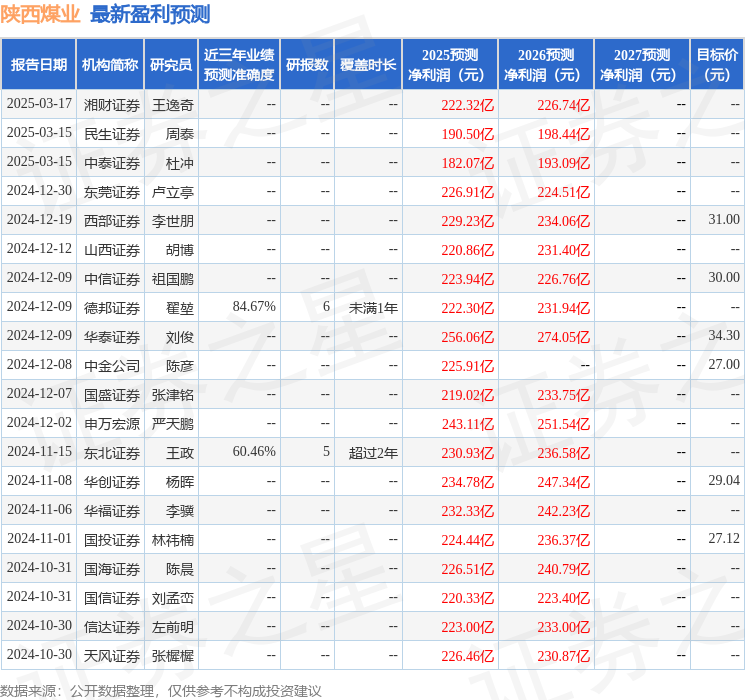Click researcher 张樨樨
The image size is (745, 700).
173,656
